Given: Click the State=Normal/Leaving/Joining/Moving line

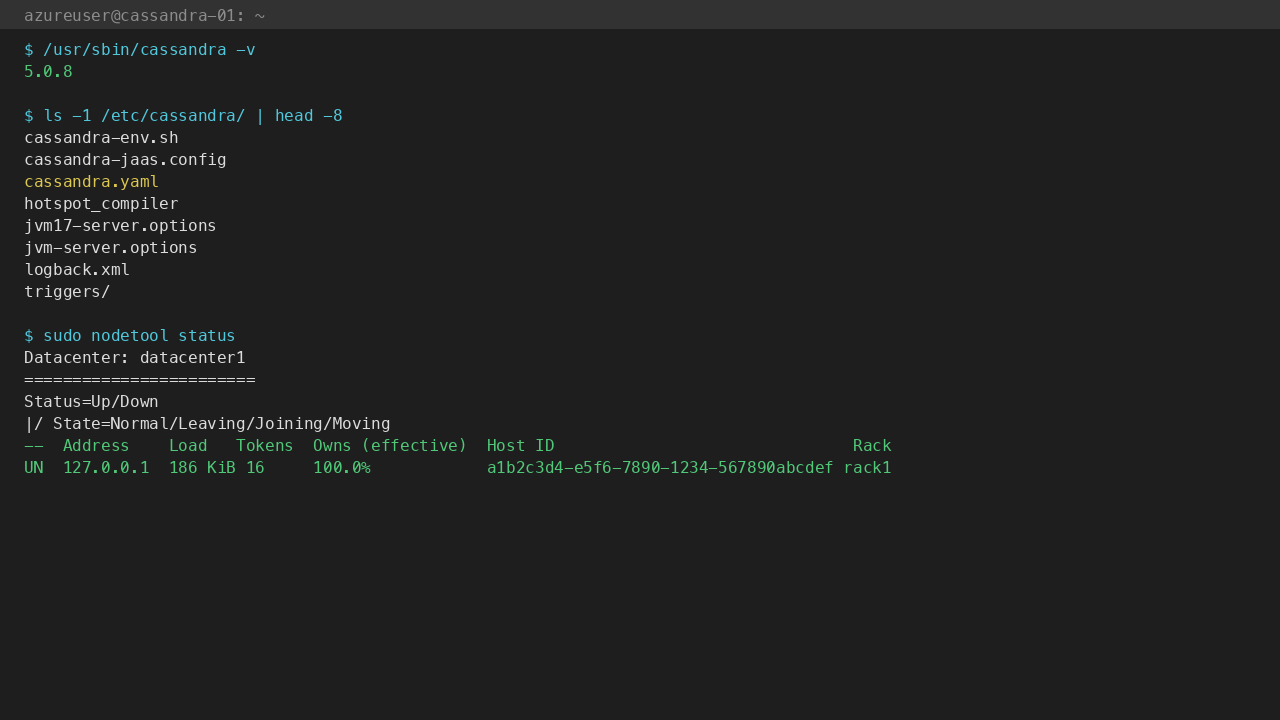Looking at the screenshot, I should (x=207, y=424).
